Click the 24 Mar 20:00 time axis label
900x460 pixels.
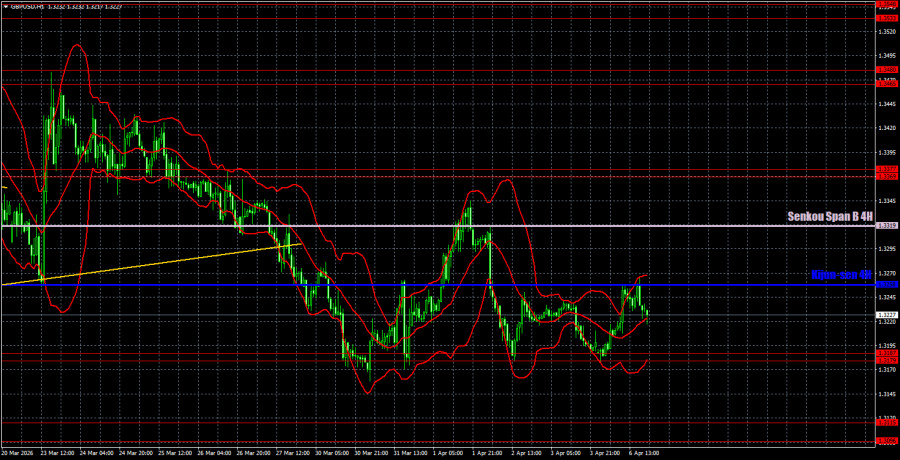click(134, 453)
